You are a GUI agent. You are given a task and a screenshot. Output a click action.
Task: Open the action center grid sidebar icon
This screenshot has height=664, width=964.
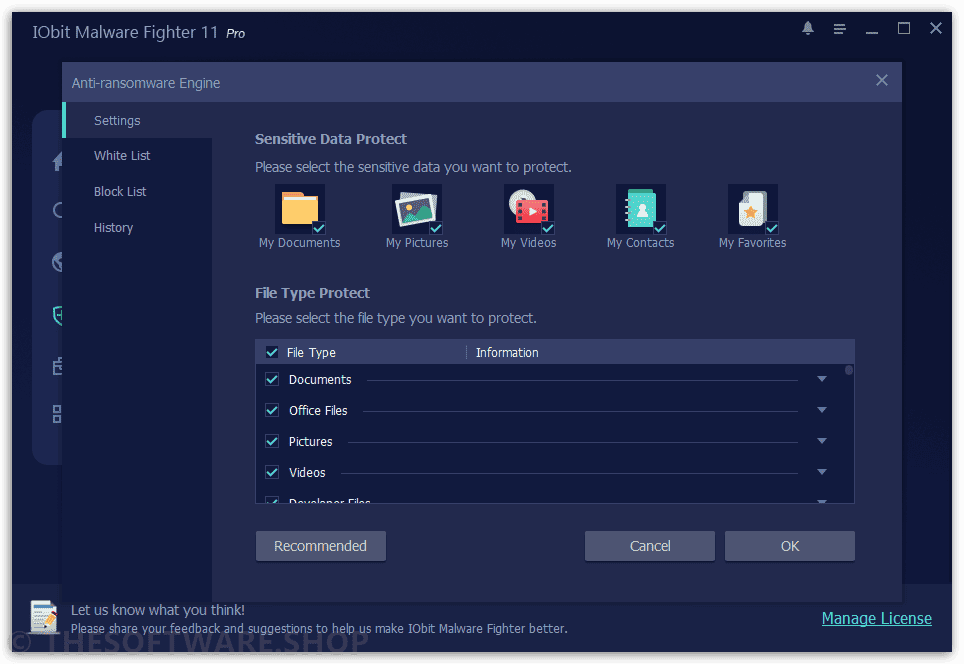(57, 414)
